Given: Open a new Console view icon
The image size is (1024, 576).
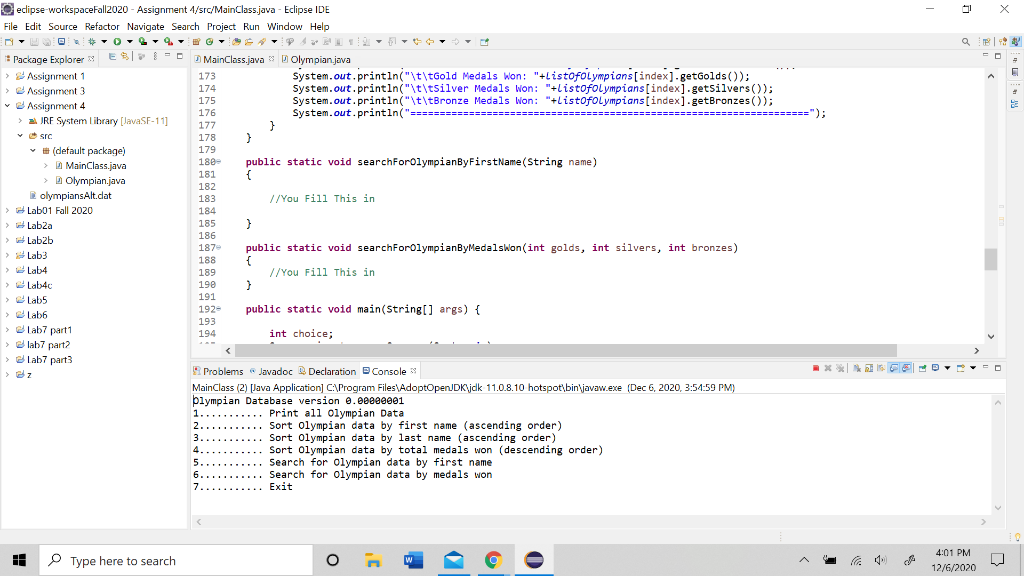Looking at the screenshot, I should [x=961, y=368].
